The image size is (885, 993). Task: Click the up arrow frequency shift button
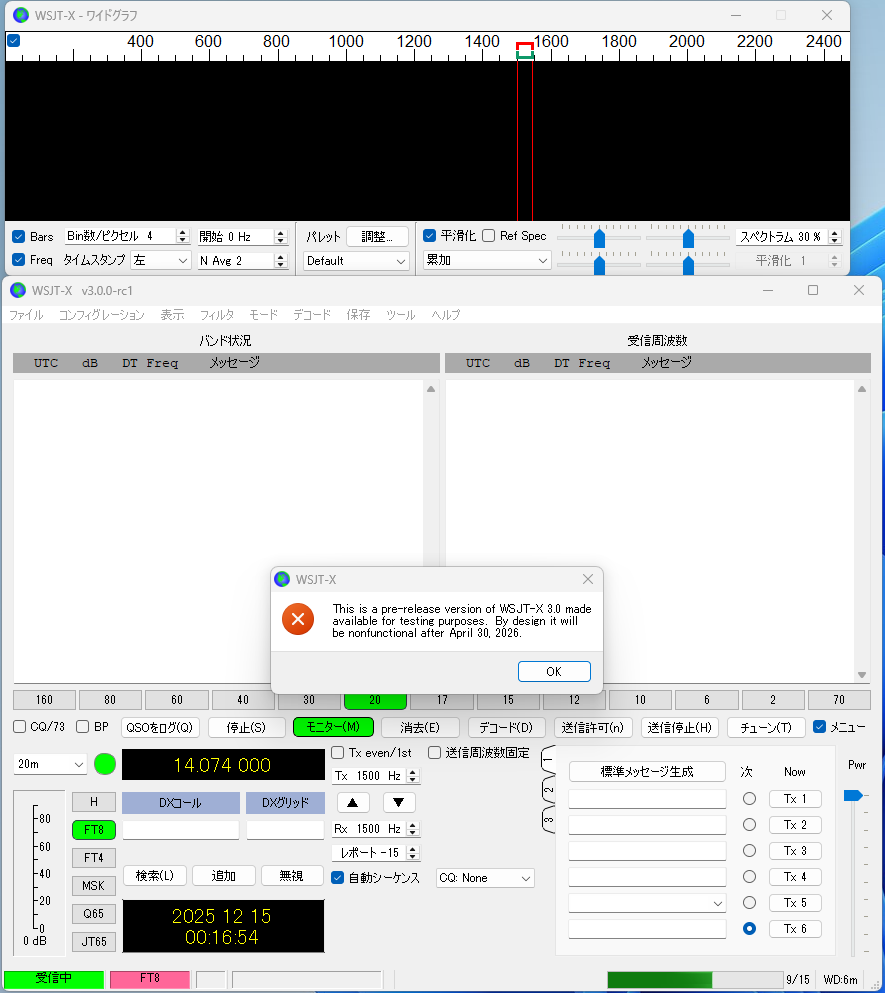pyautogui.click(x=353, y=802)
